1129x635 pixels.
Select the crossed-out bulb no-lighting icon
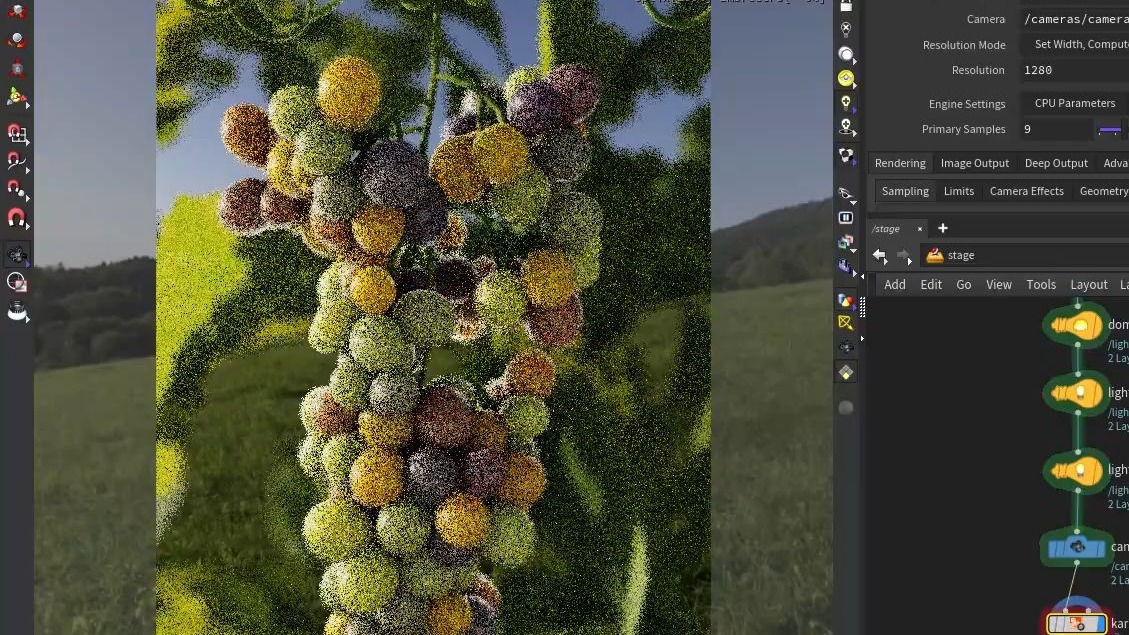click(846, 30)
